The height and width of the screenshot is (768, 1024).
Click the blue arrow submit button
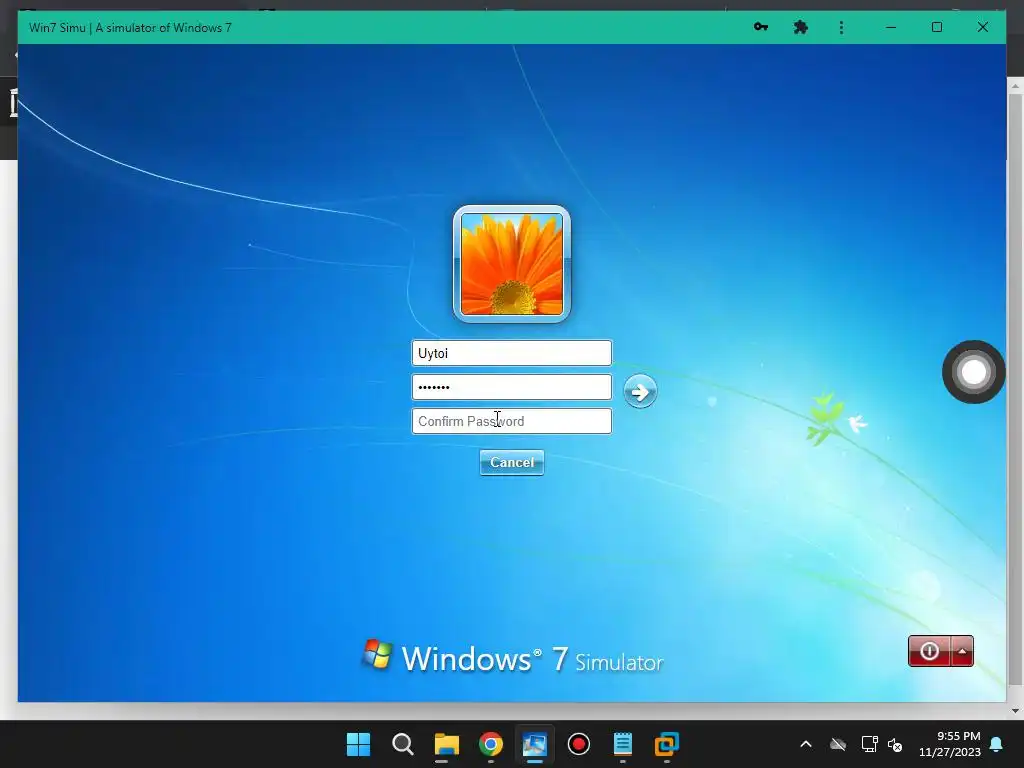pos(640,392)
